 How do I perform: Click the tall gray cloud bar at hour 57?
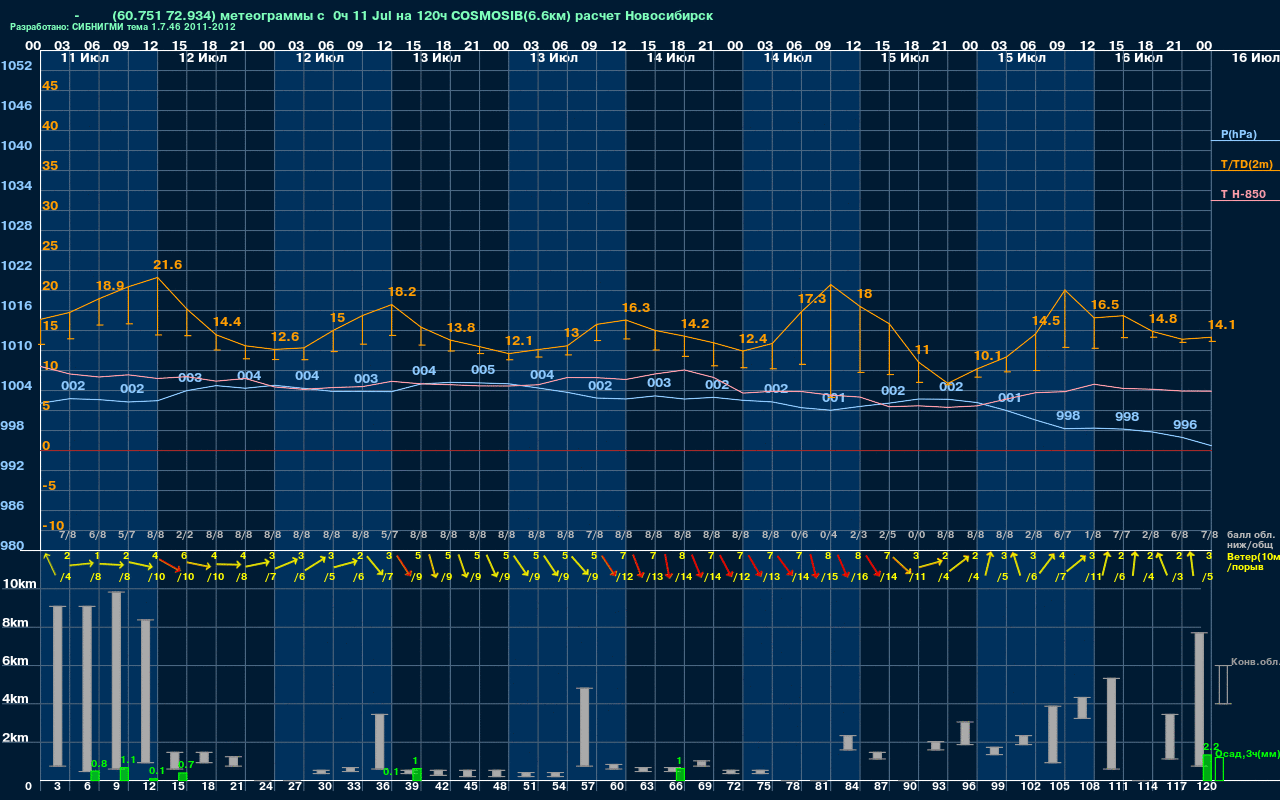(585, 728)
